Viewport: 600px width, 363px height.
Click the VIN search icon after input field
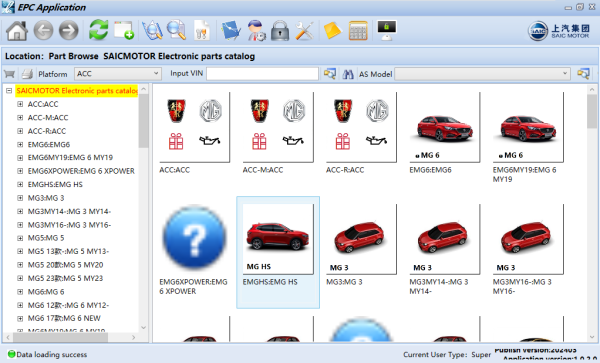(330, 73)
